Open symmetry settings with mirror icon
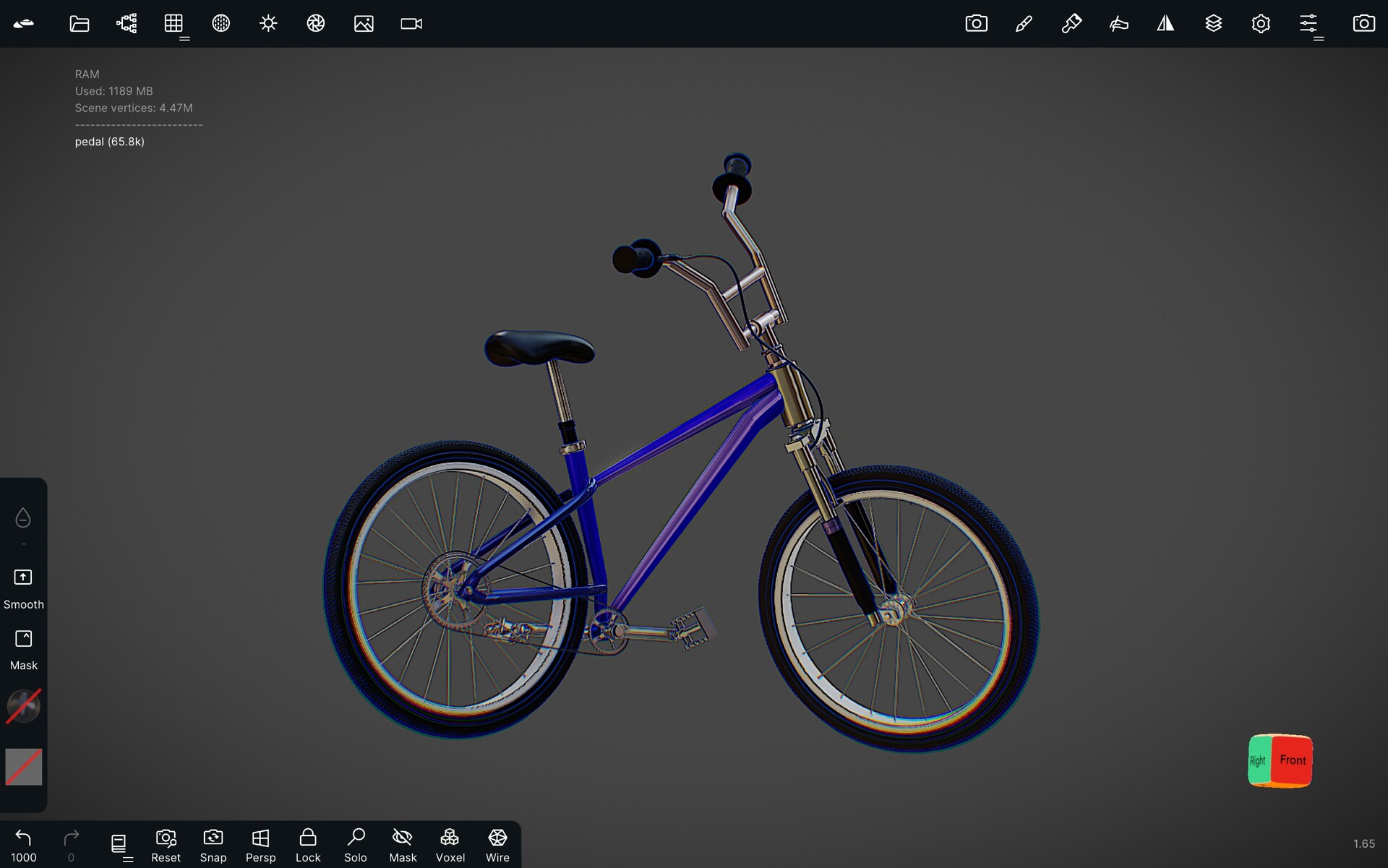 pos(1165,23)
